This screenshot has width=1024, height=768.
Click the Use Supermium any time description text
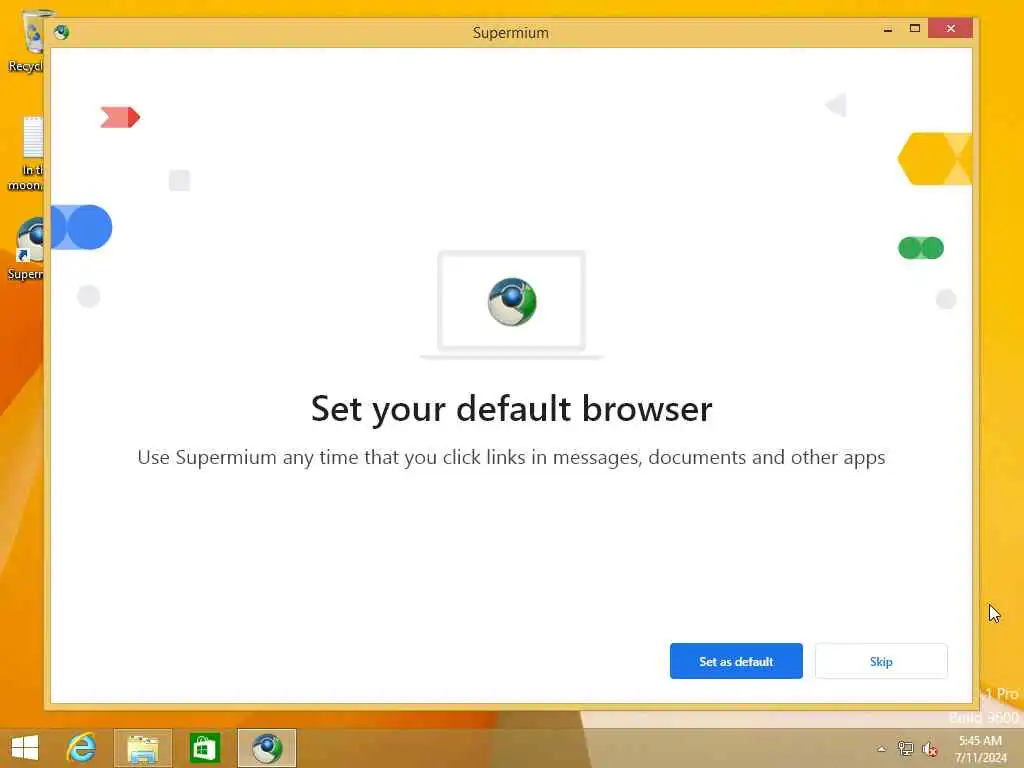click(x=511, y=457)
